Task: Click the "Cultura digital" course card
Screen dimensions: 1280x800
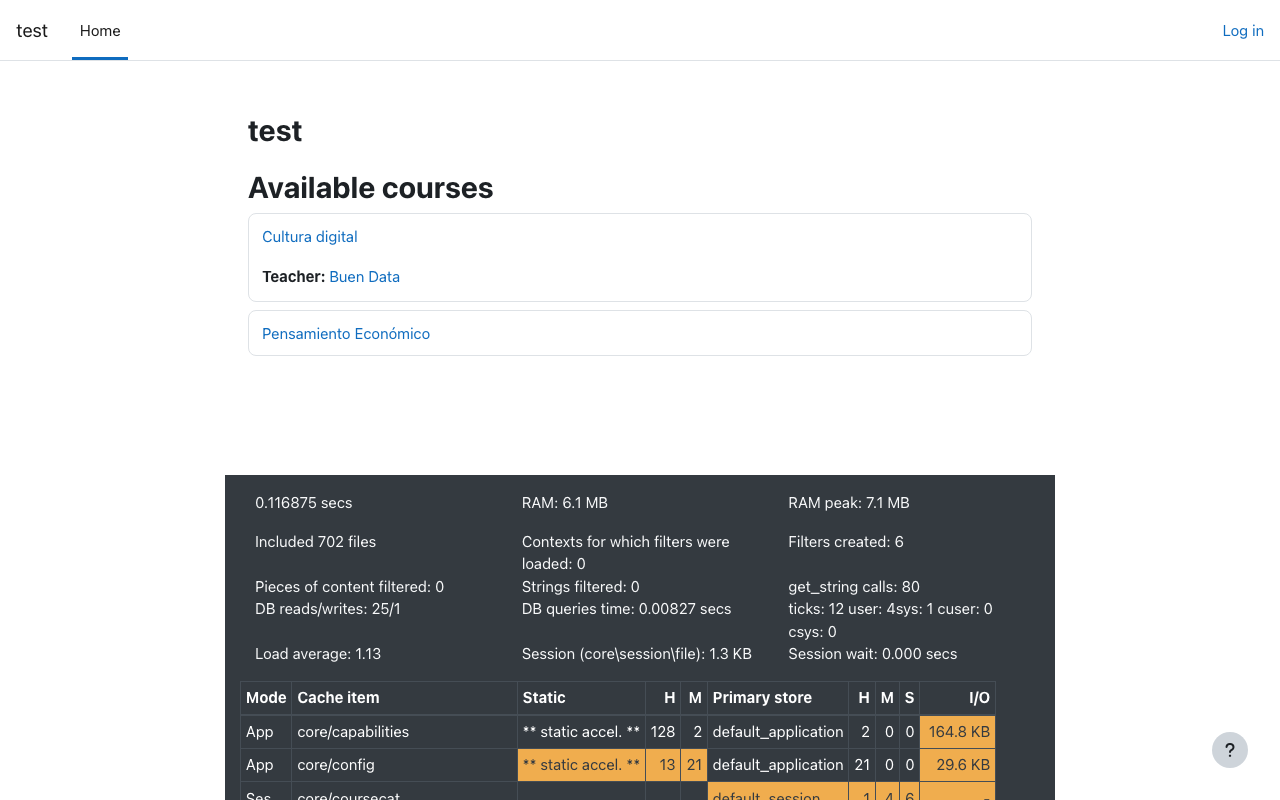Action: 639,257
